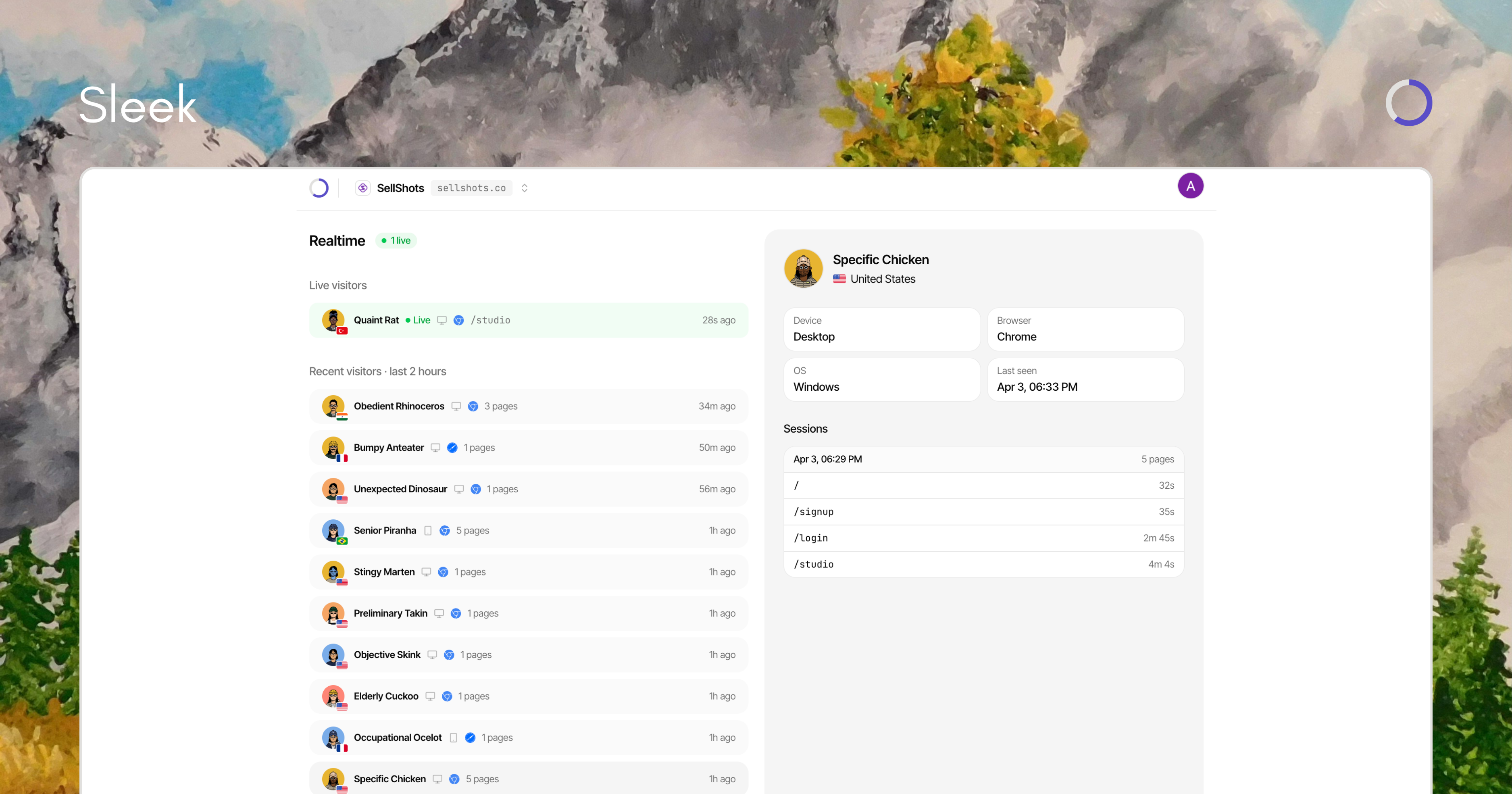Click the Sleek logo icon in header
The height and width of the screenshot is (794, 1512).
[x=319, y=188]
